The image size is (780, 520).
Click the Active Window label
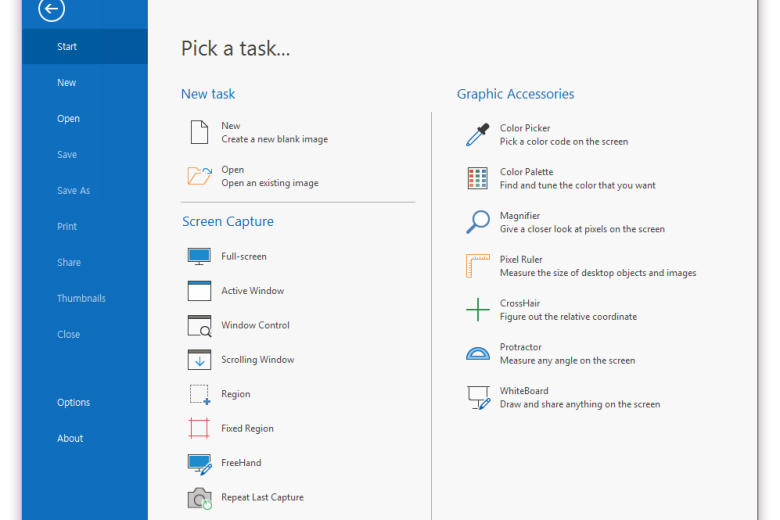coord(253,291)
